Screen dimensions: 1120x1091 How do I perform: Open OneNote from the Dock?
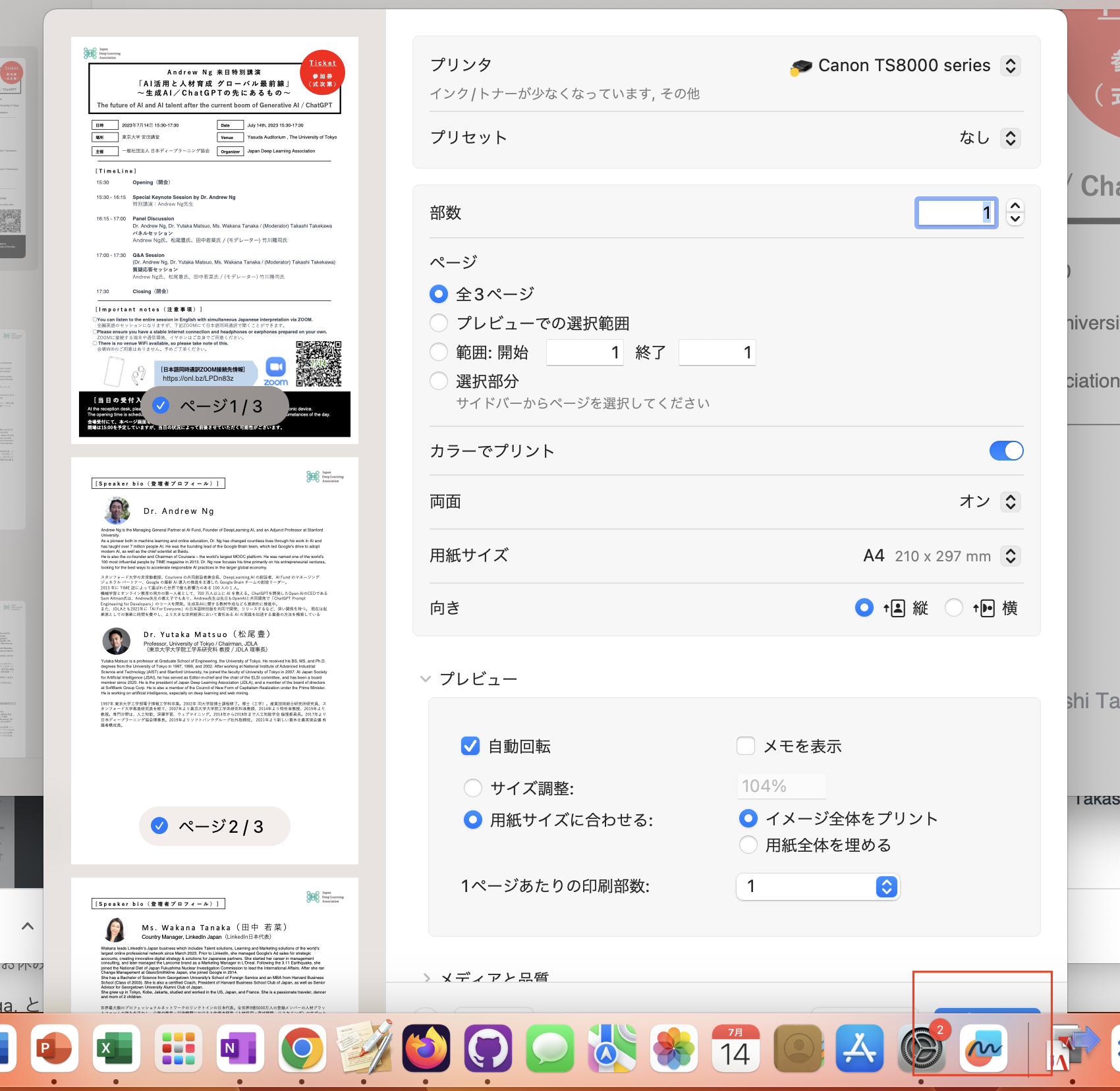coord(240,1048)
